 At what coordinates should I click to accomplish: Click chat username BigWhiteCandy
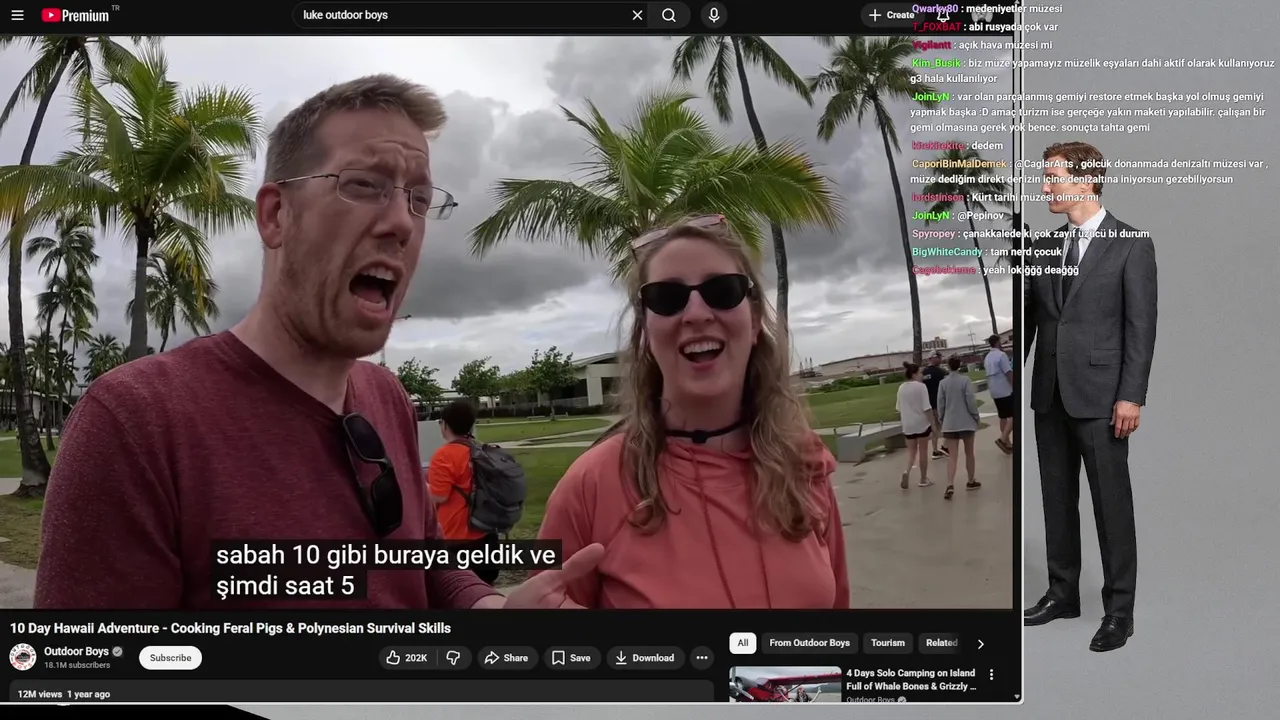pyautogui.click(x=947, y=252)
